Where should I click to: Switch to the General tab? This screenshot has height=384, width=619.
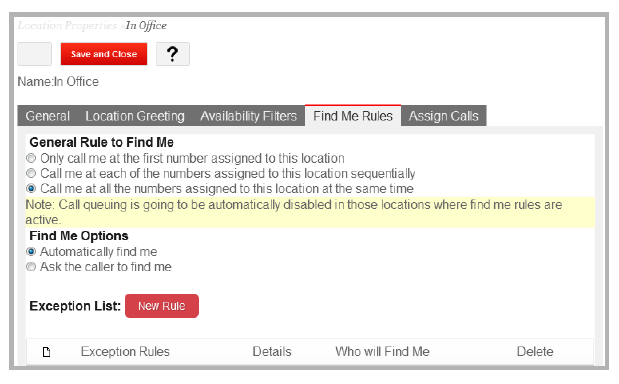[x=48, y=116]
